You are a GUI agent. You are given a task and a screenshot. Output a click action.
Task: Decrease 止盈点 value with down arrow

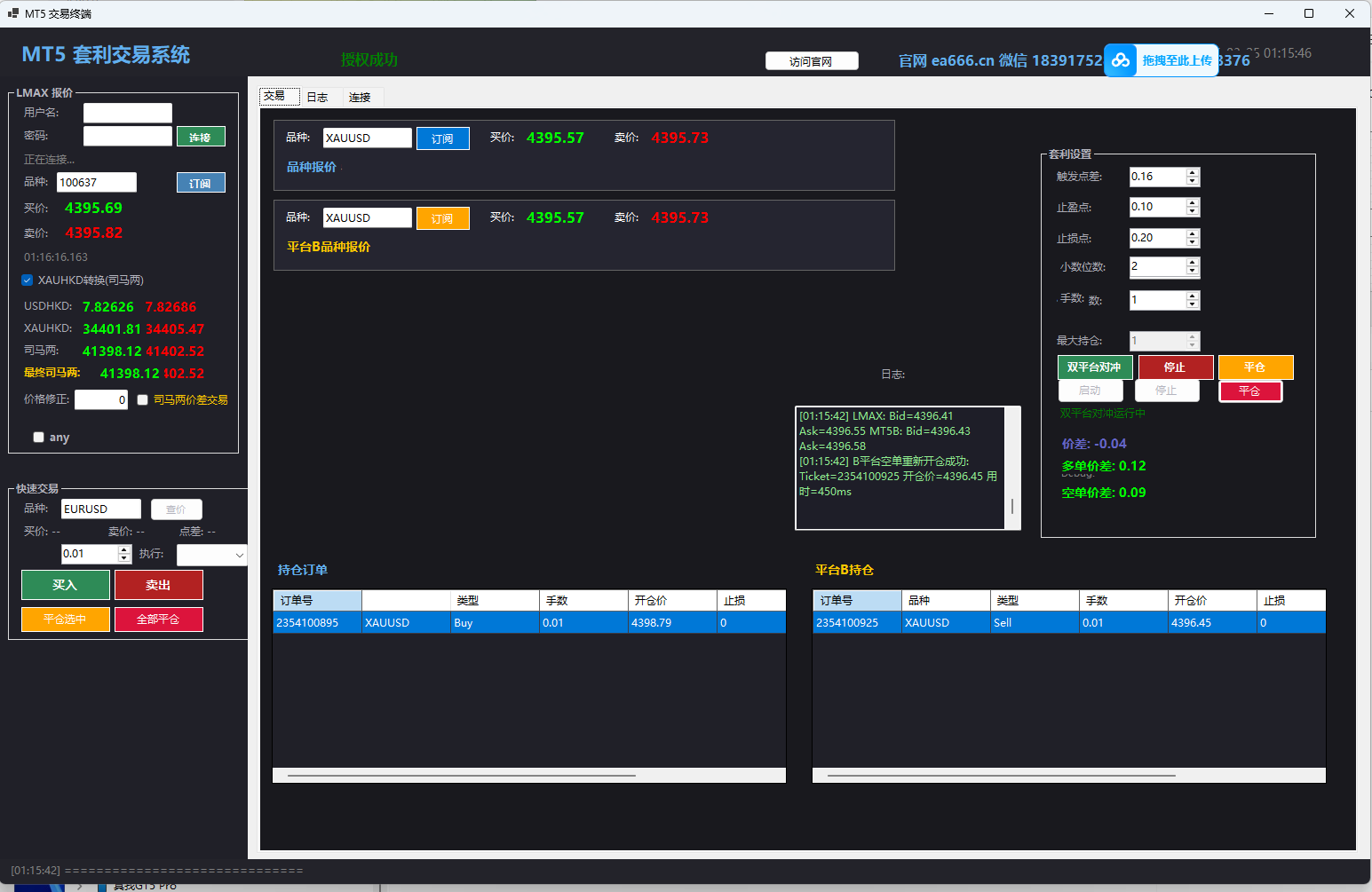pos(1193,211)
